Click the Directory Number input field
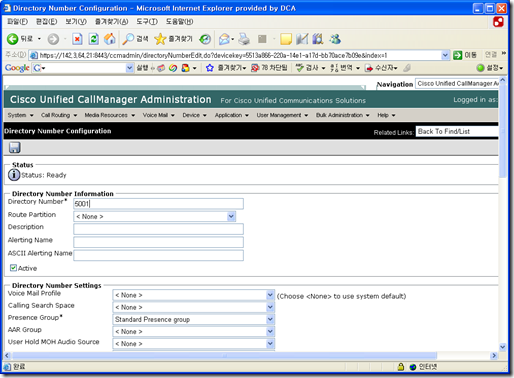This screenshot has width=514, height=378. click(x=158, y=204)
